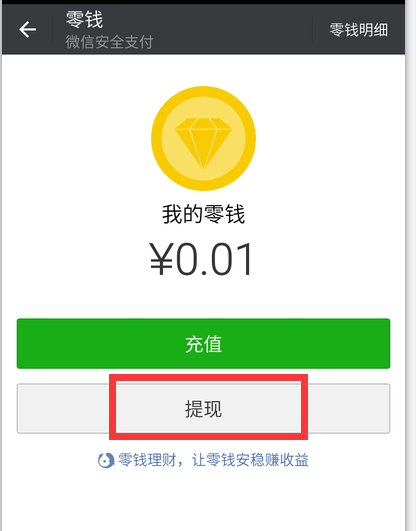Tap the black status bar strip
This screenshot has height=531, width=416.
click(x=203, y=2)
